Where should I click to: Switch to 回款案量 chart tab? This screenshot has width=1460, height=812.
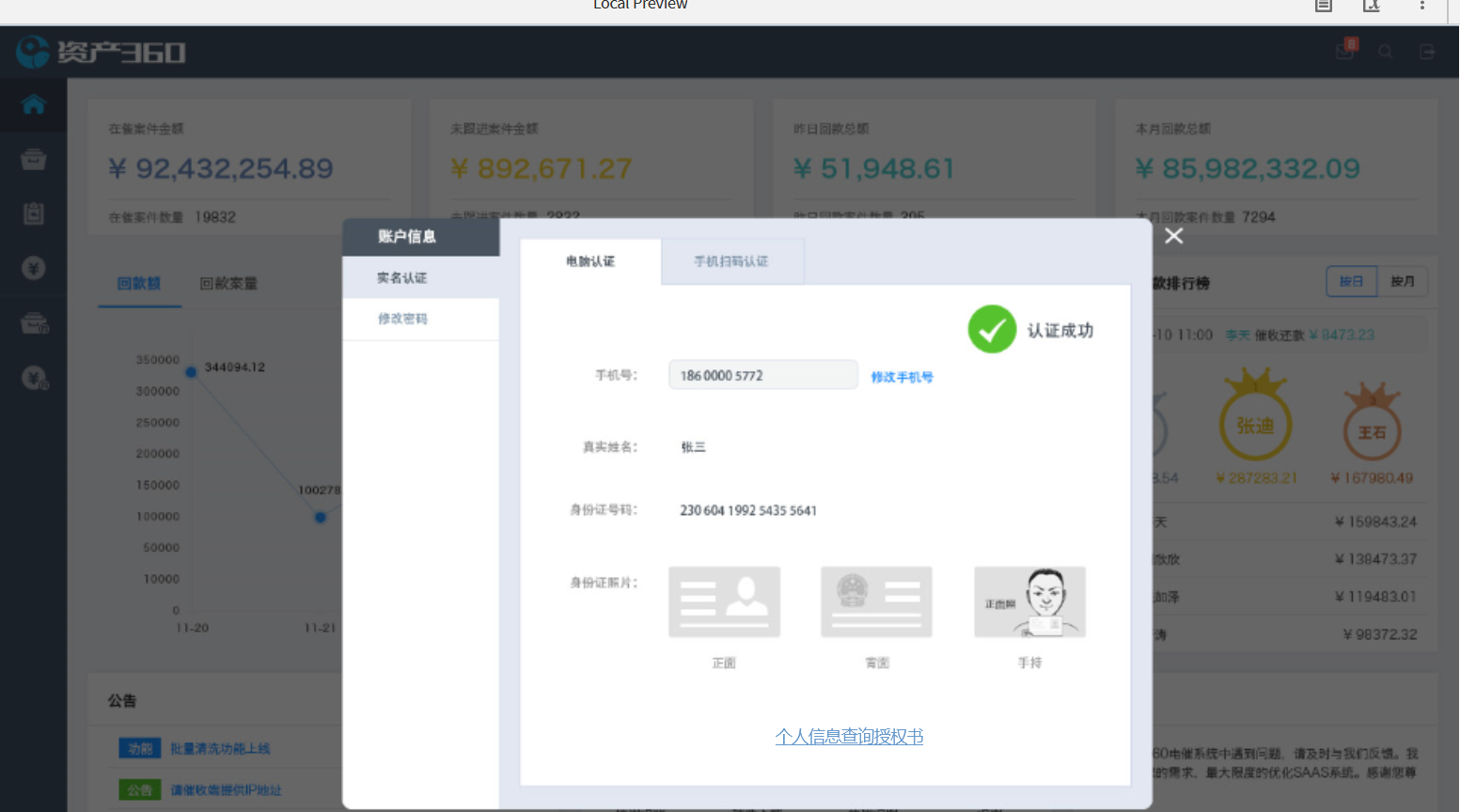tap(228, 284)
